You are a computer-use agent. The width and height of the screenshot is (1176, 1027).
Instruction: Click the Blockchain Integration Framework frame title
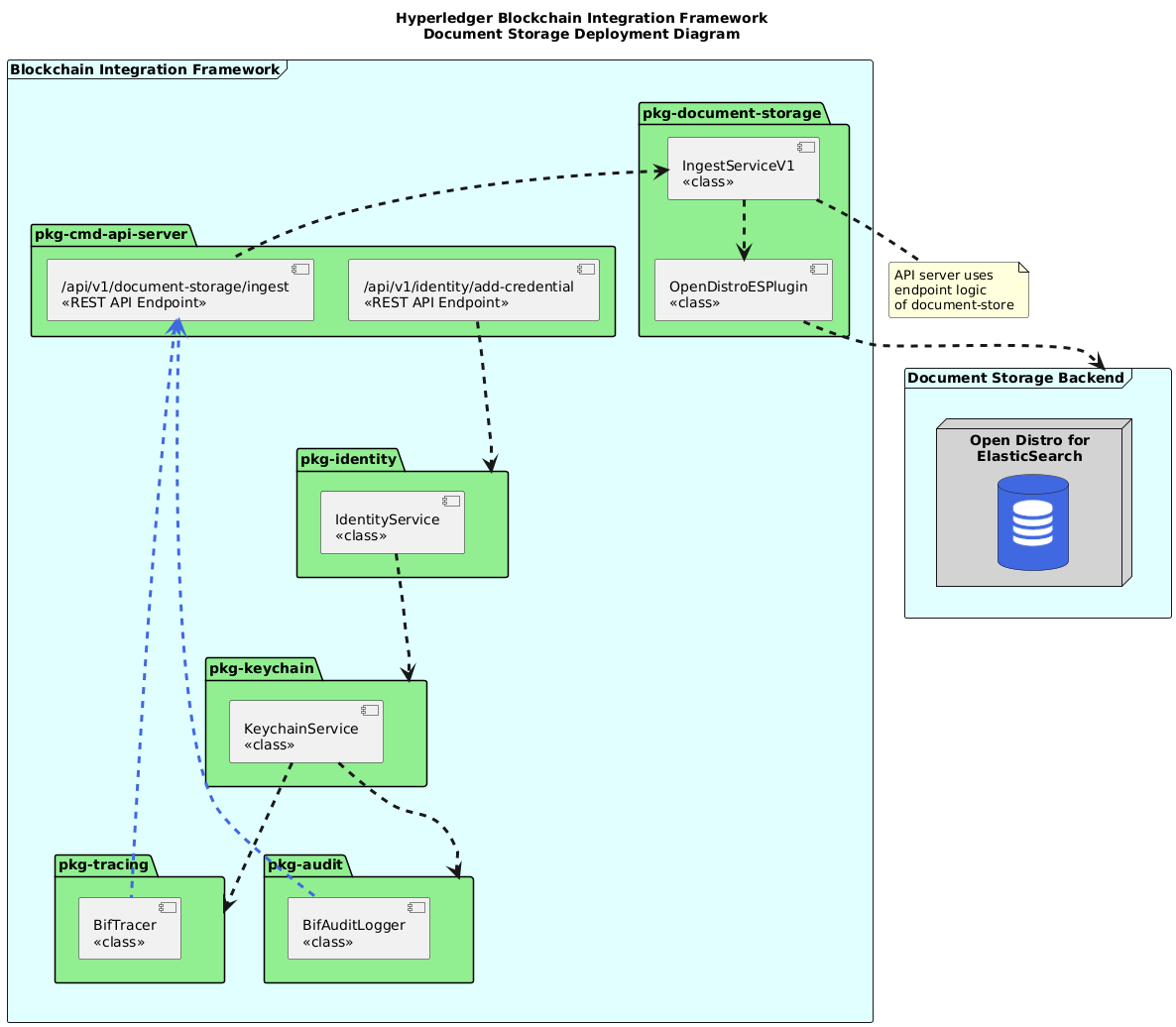pos(144,69)
